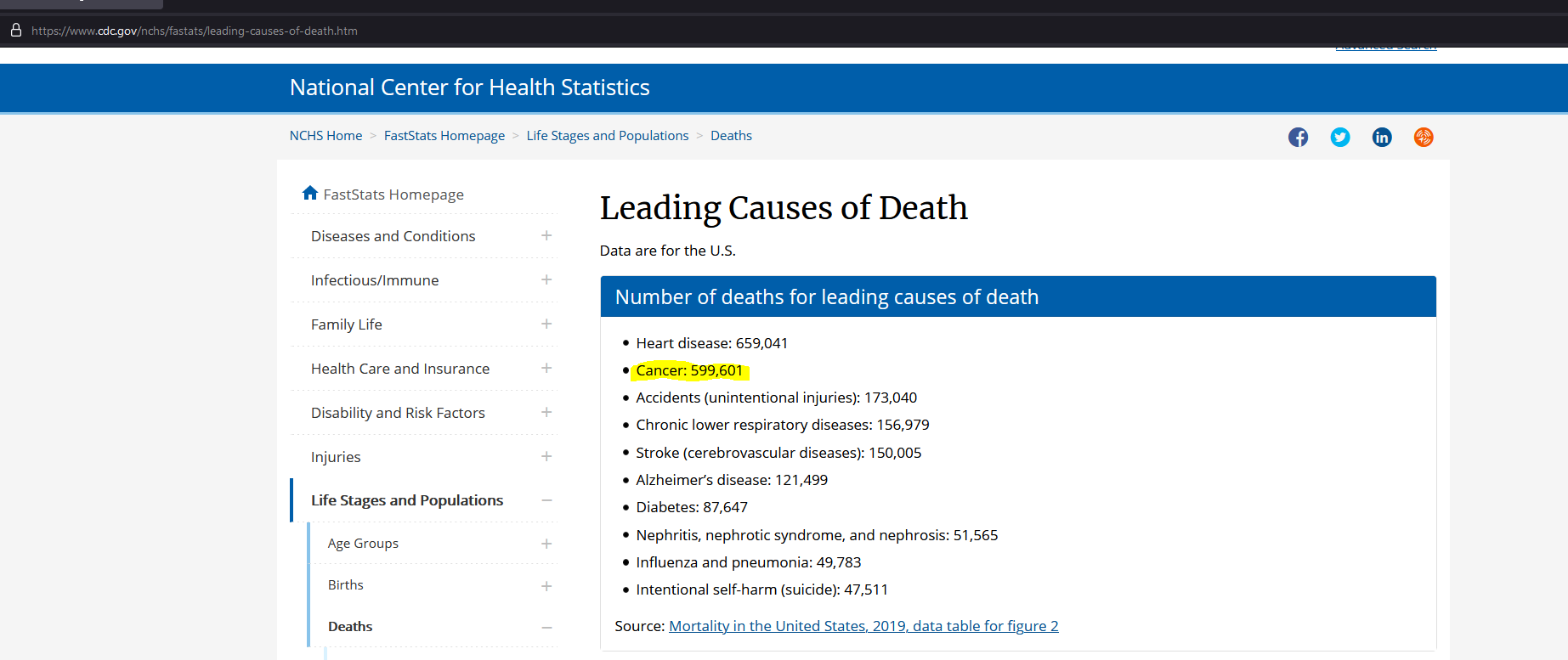Open Diseases and Conditions sidebar item
The width and height of the screenshot is (1568, 660).
coord(393,236)
